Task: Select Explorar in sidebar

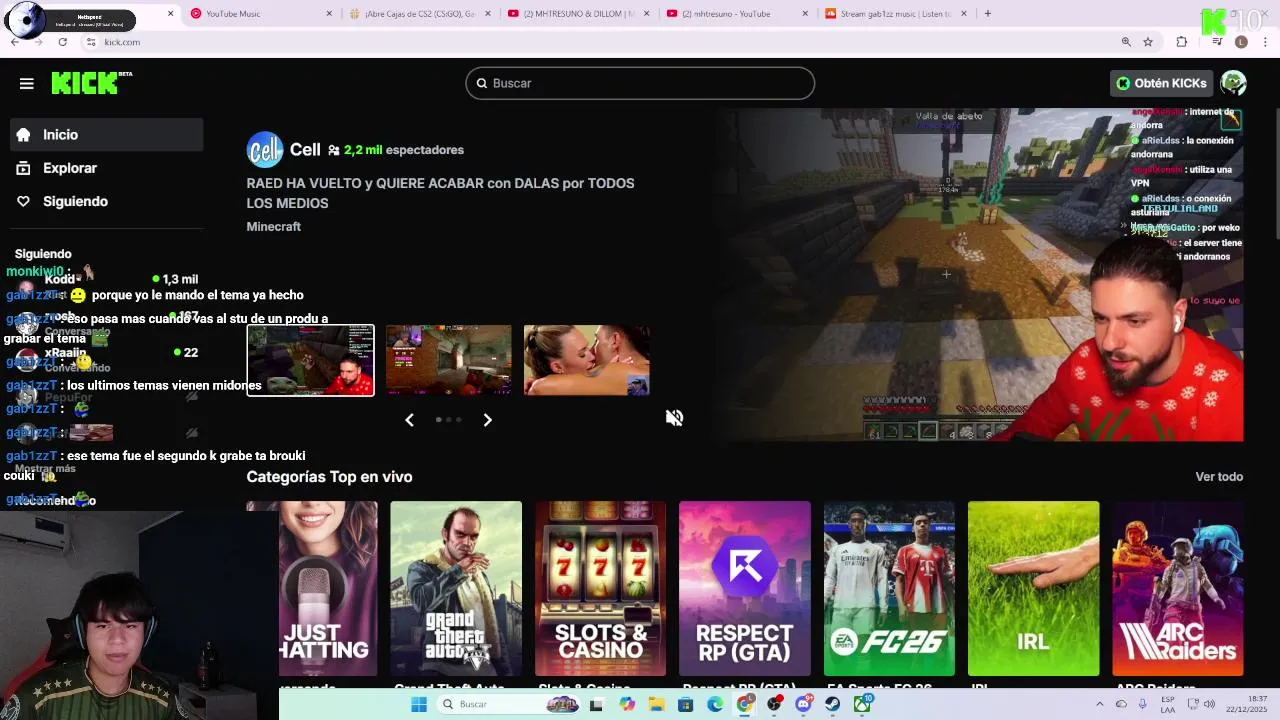Action: tap(106, 168)
